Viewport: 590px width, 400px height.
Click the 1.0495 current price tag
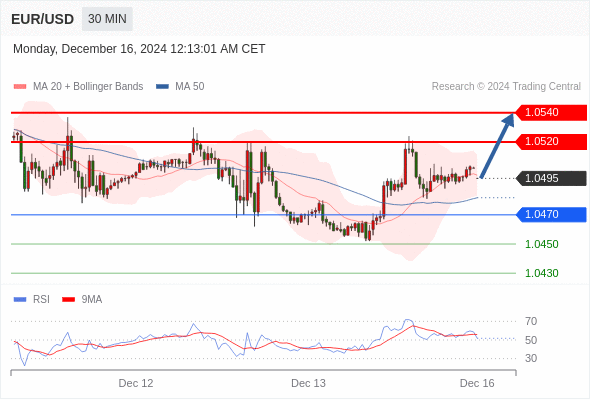[x=550, y=178]
